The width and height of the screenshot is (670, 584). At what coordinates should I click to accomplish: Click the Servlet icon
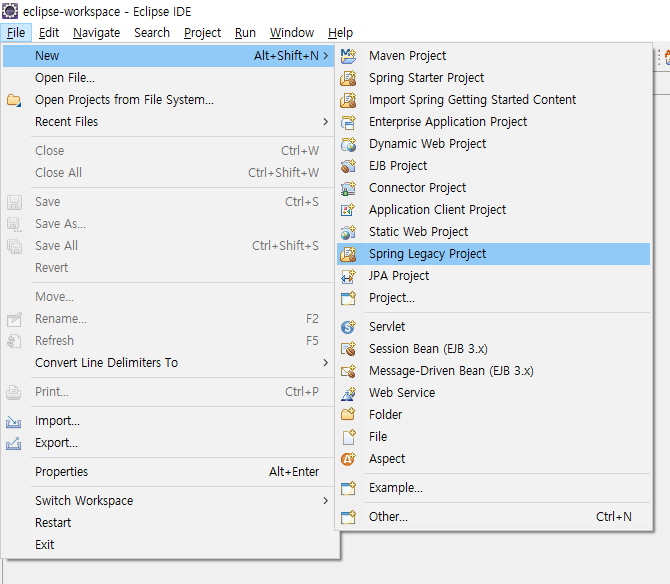pos(348,327)
